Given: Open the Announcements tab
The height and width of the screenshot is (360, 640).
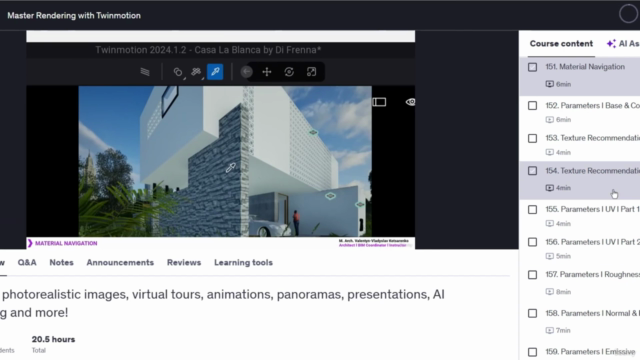Looking at the screenshot, I should pyautogui.click(x=120, y=262).
